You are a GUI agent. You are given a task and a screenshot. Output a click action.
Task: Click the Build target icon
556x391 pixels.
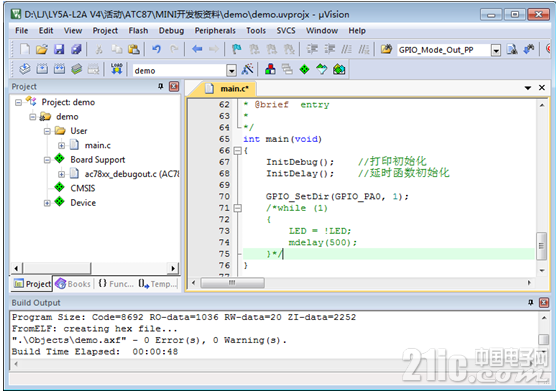pyautogui.click(x=42, y=69)
